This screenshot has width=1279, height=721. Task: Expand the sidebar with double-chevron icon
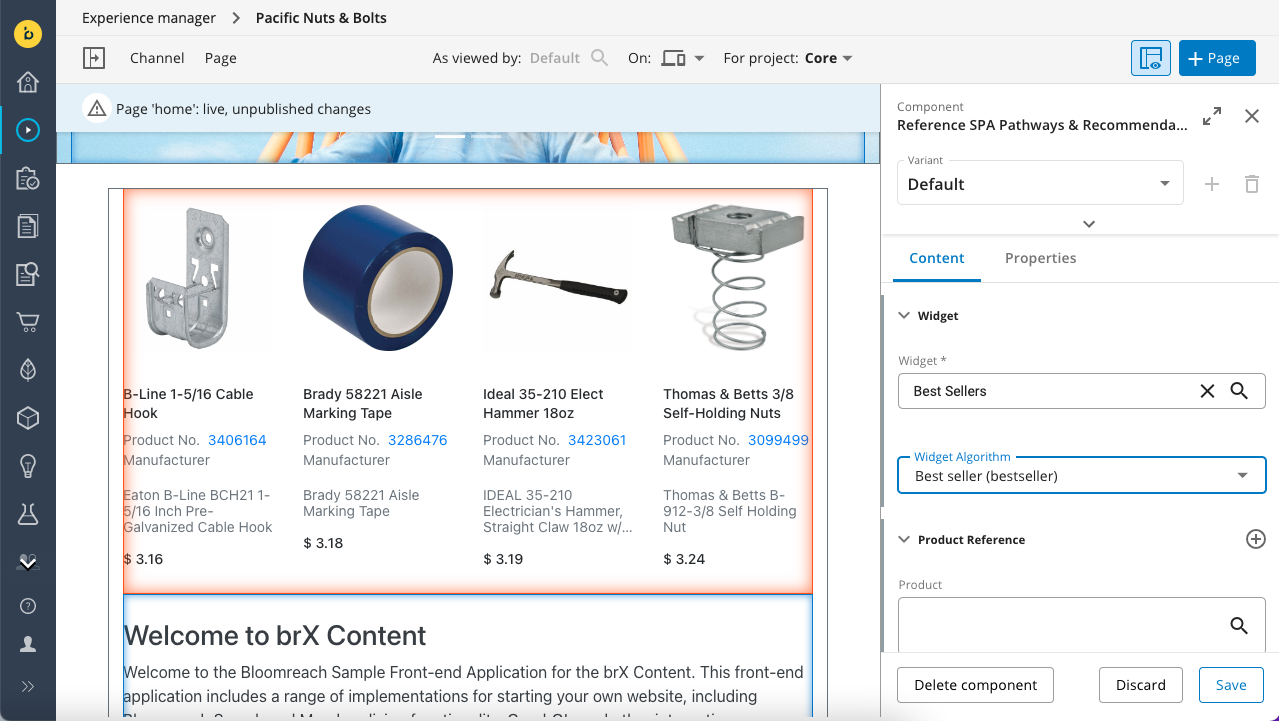tap(28, 687)
